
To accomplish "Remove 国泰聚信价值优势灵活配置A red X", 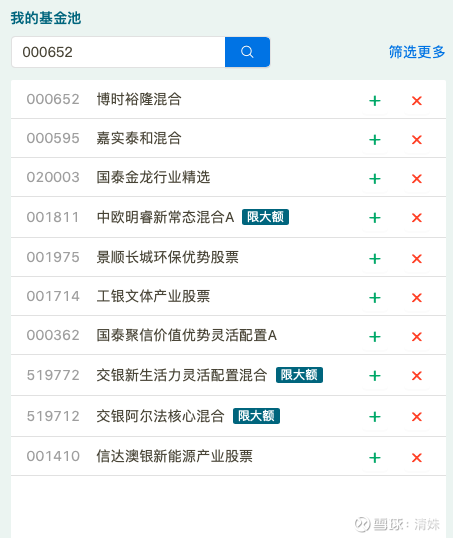I will click(x=417, y=337).
